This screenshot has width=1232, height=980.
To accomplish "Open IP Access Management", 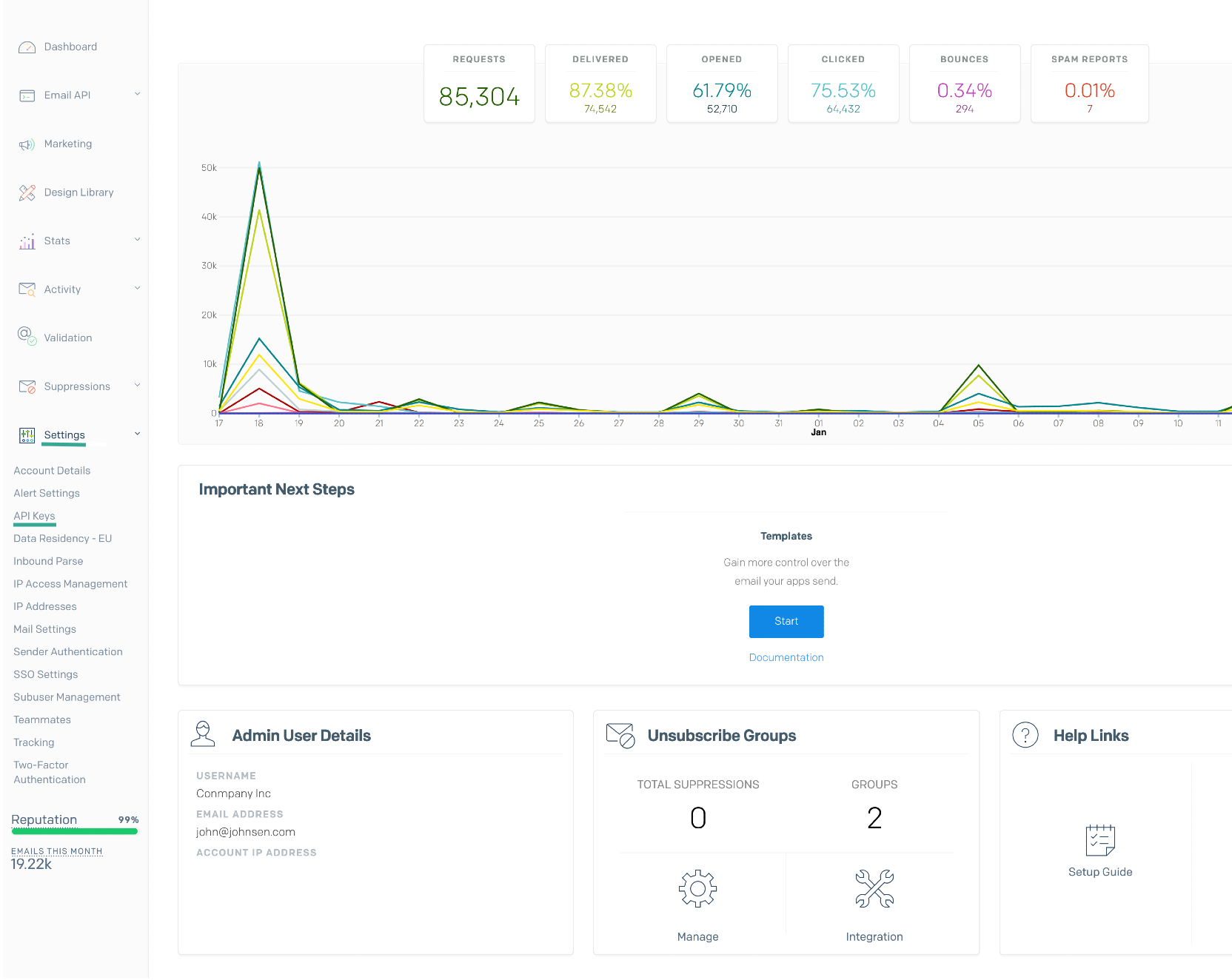I will pos(70,584).
